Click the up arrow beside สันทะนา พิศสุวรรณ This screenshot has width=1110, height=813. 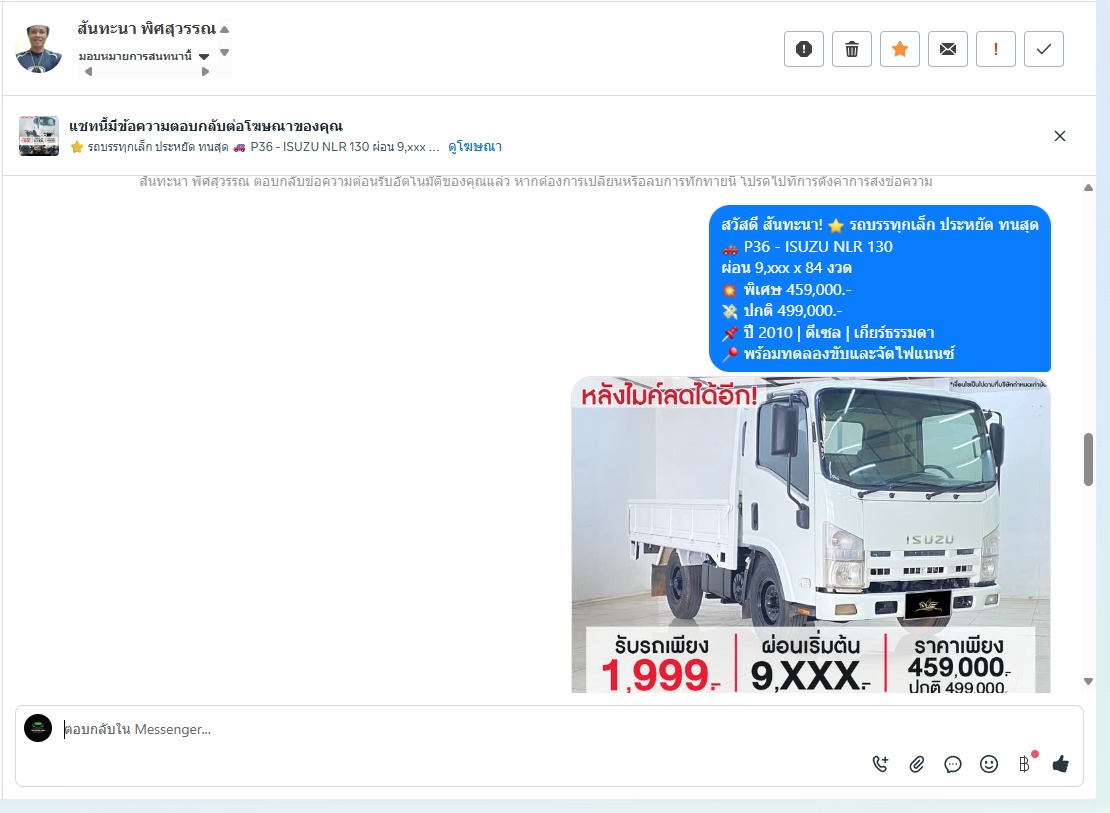[224, 29]
